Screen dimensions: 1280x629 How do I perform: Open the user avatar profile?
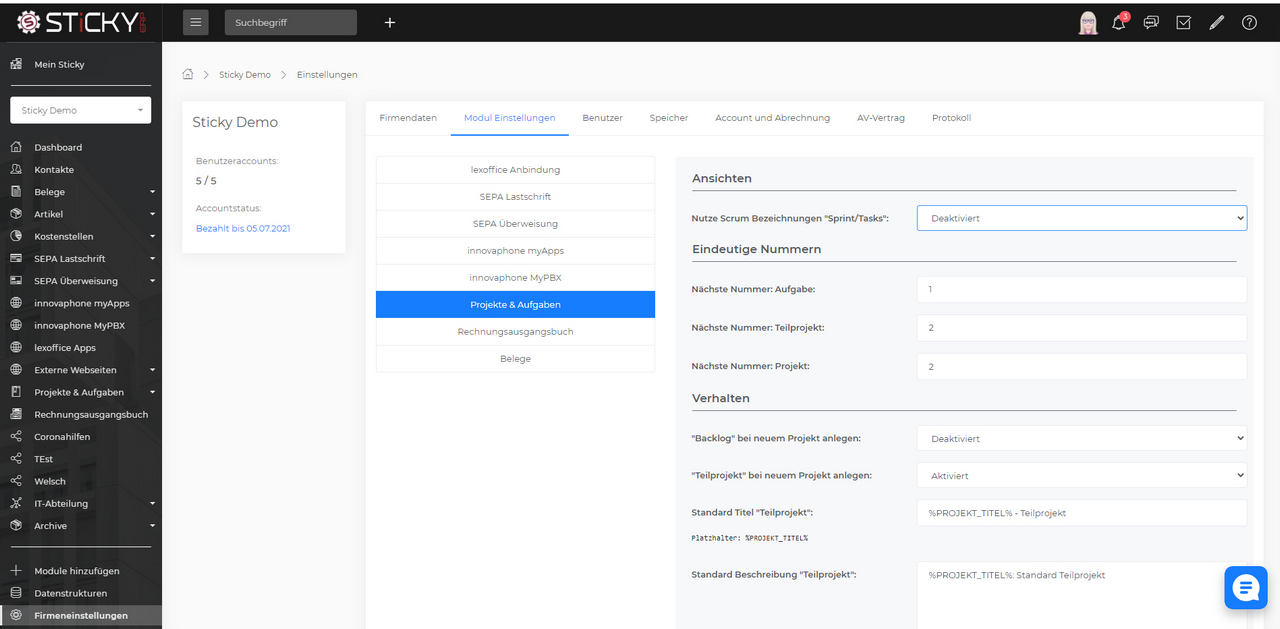click(x=1088, y=22)
